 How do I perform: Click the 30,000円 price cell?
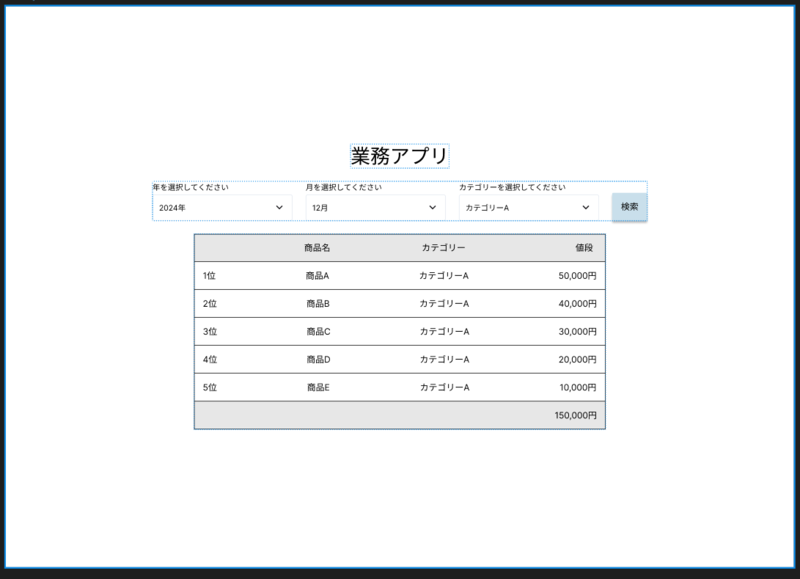577,332
